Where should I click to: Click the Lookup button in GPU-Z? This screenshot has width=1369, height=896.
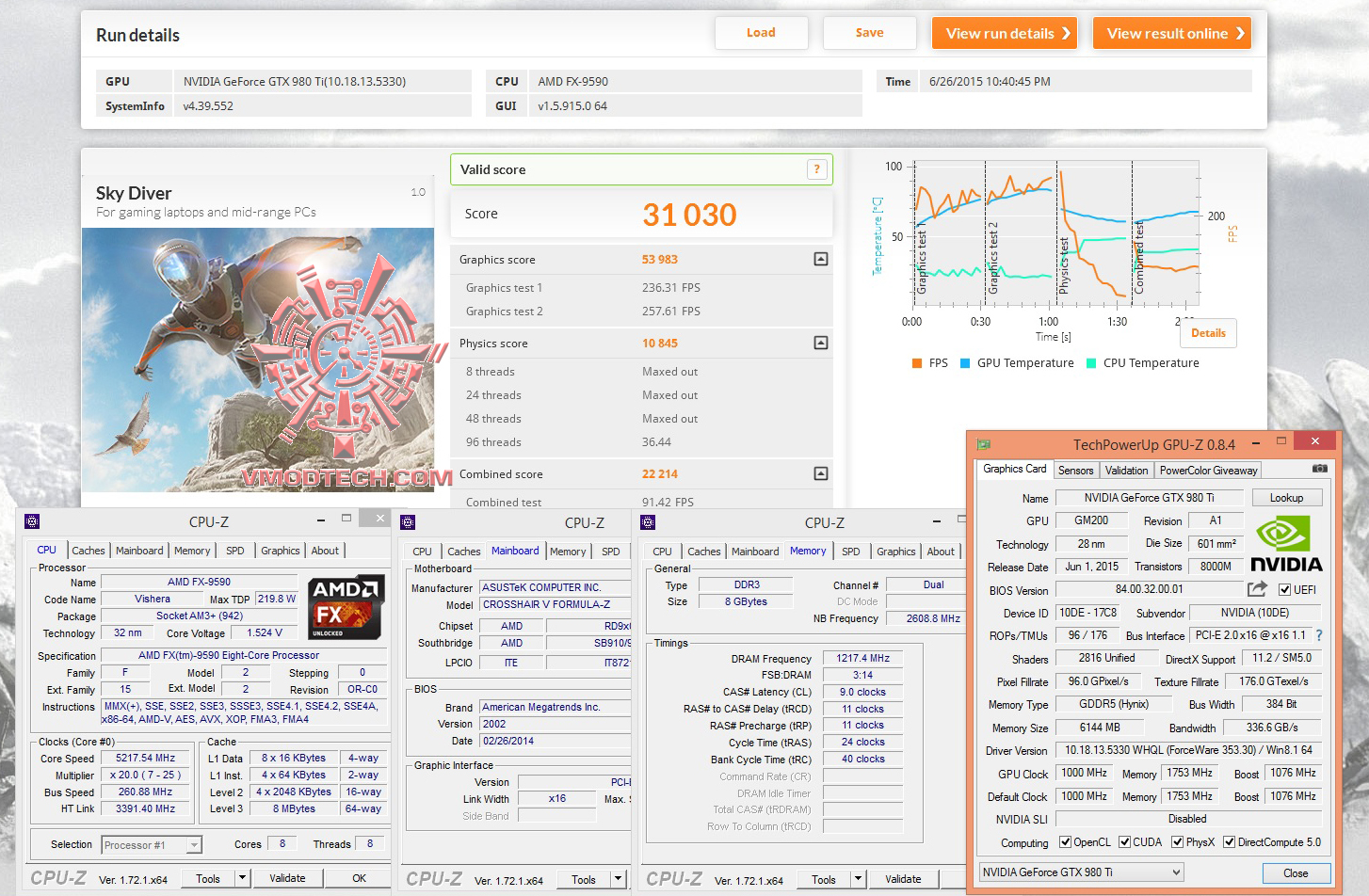coord(1286,498)
